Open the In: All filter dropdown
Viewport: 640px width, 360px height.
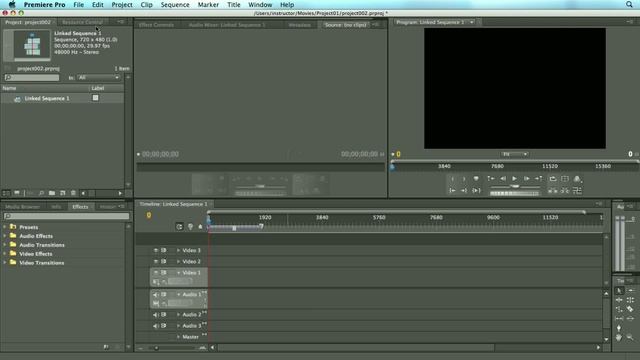(98, 78)
